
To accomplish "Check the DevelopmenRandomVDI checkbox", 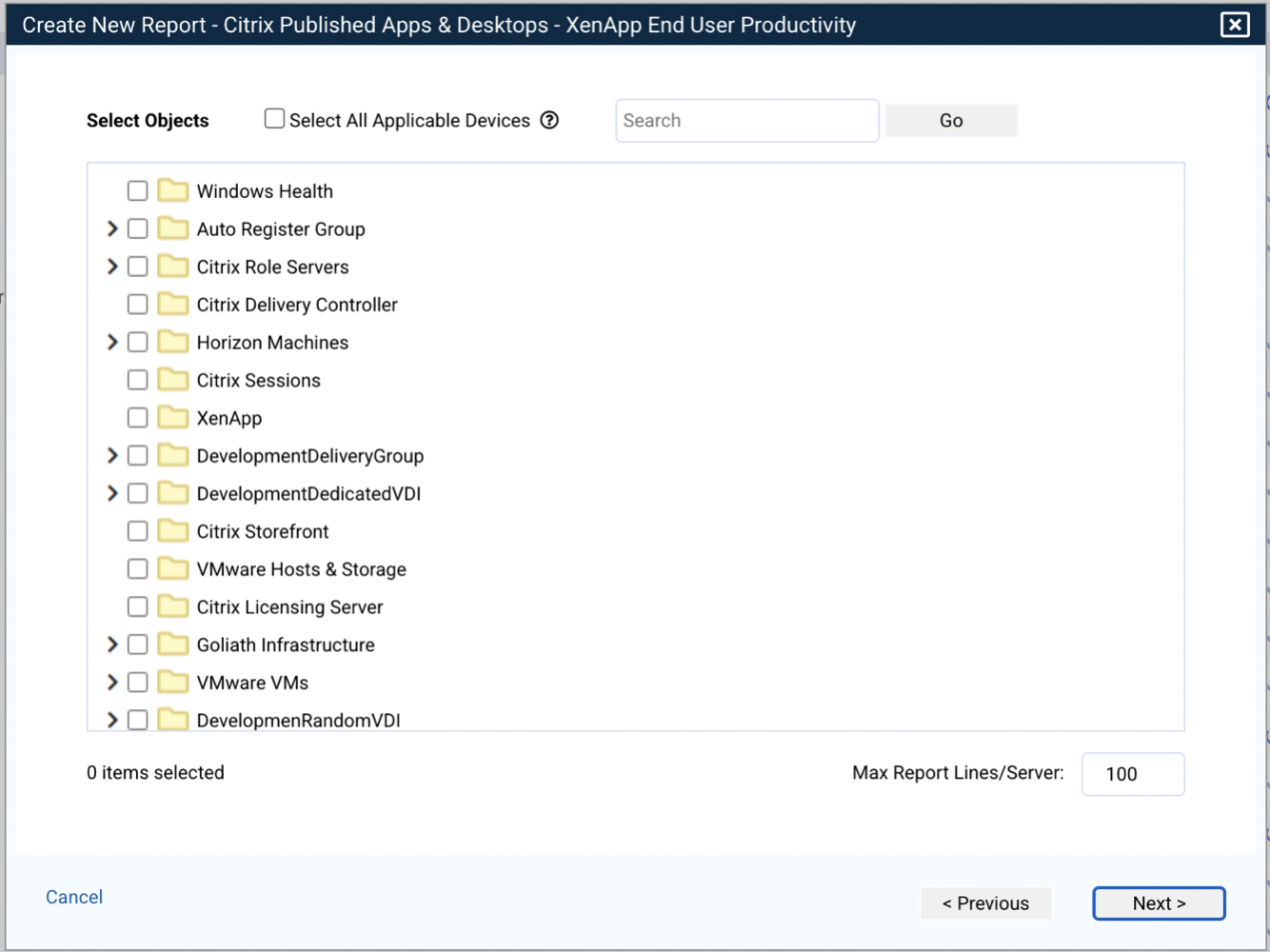I will point(138,720).
